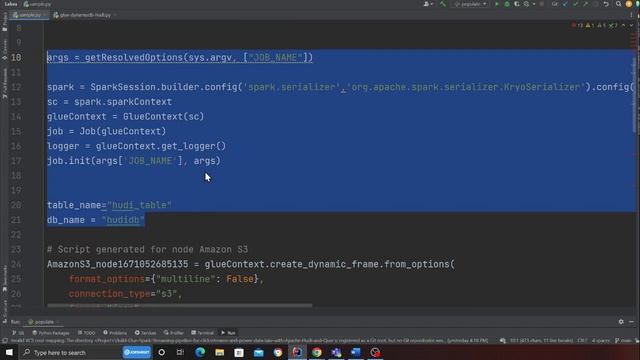Viewport: 640px width, 360px height.
Task: Run with coverage icon in toolbar
Action: 517,4
